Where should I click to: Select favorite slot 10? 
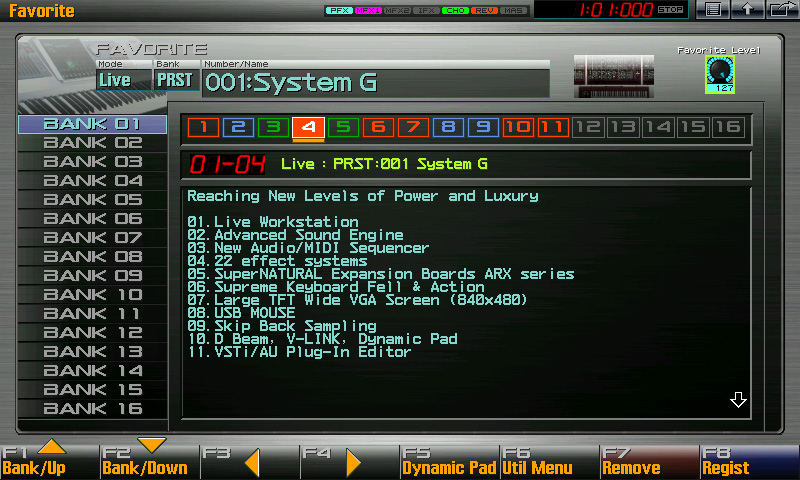[x=518, y=127]
